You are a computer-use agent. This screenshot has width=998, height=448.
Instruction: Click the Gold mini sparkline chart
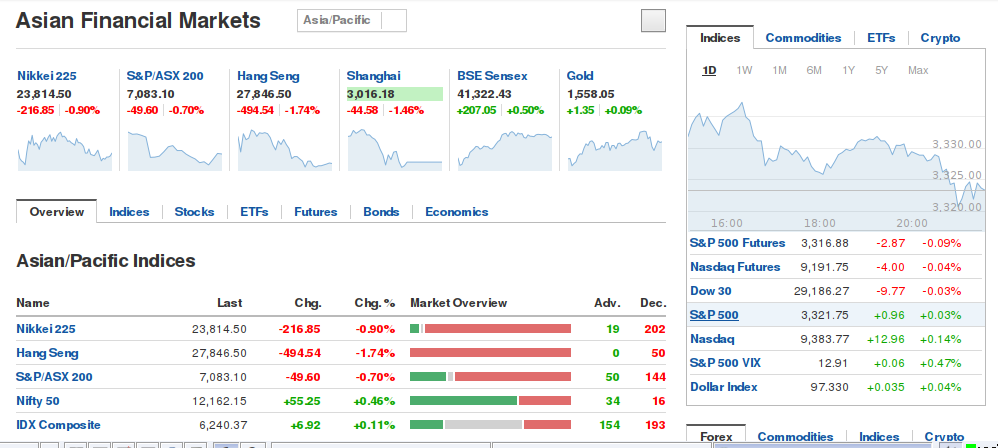coord(614,151)
